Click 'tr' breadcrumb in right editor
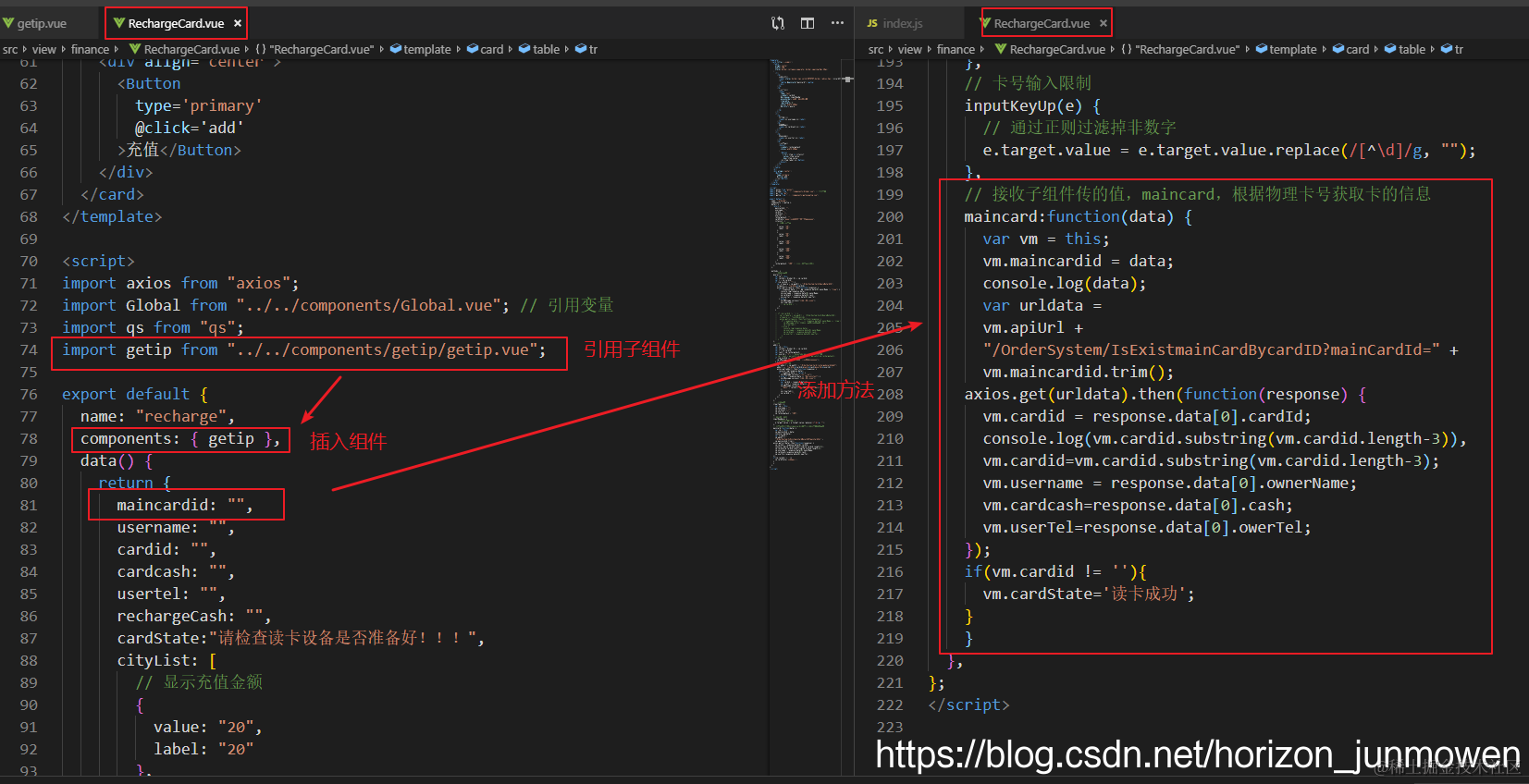This screenshot has height=784, width=1529. click(1459, 49)
